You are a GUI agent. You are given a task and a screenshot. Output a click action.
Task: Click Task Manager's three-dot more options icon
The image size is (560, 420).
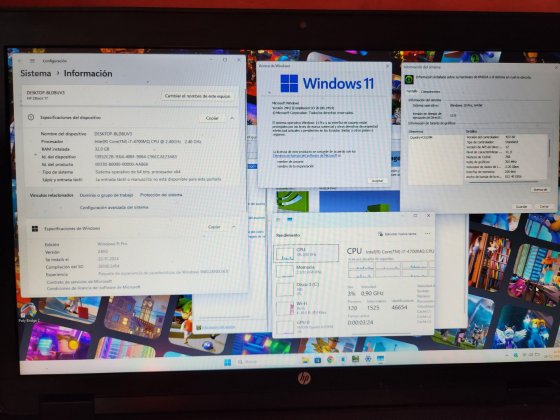pos(428,234)
